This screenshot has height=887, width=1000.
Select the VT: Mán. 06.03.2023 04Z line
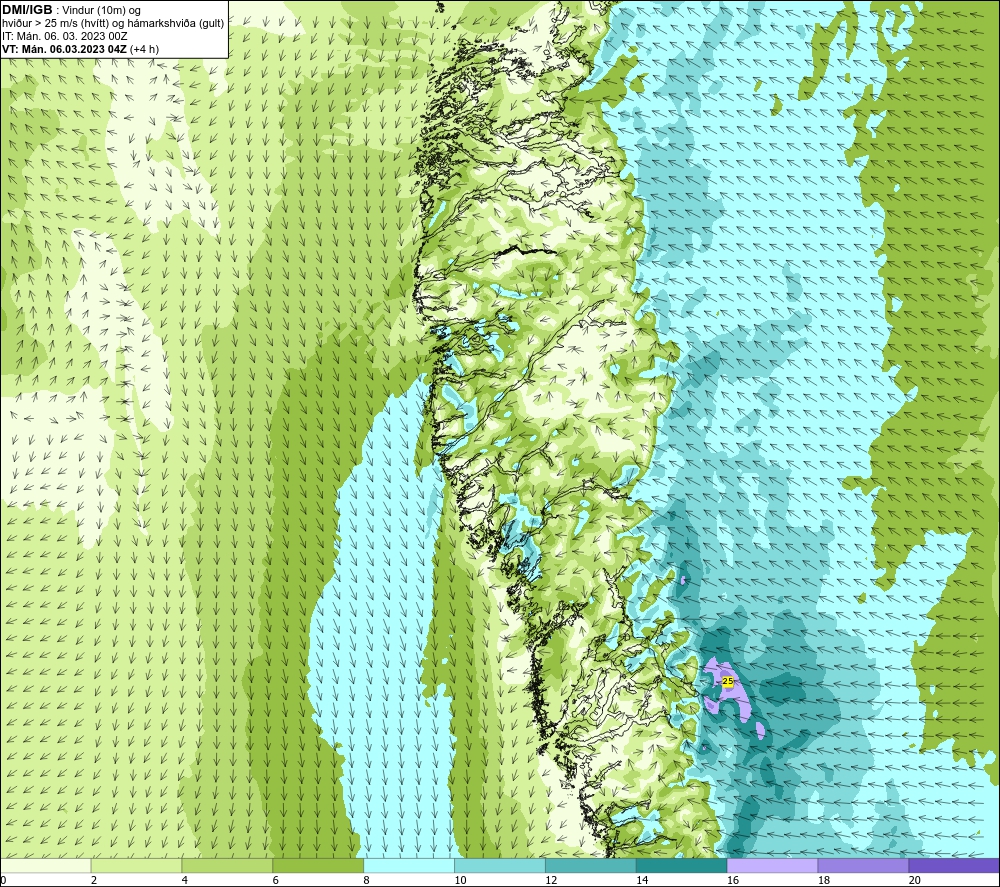[x=80, y=49]
